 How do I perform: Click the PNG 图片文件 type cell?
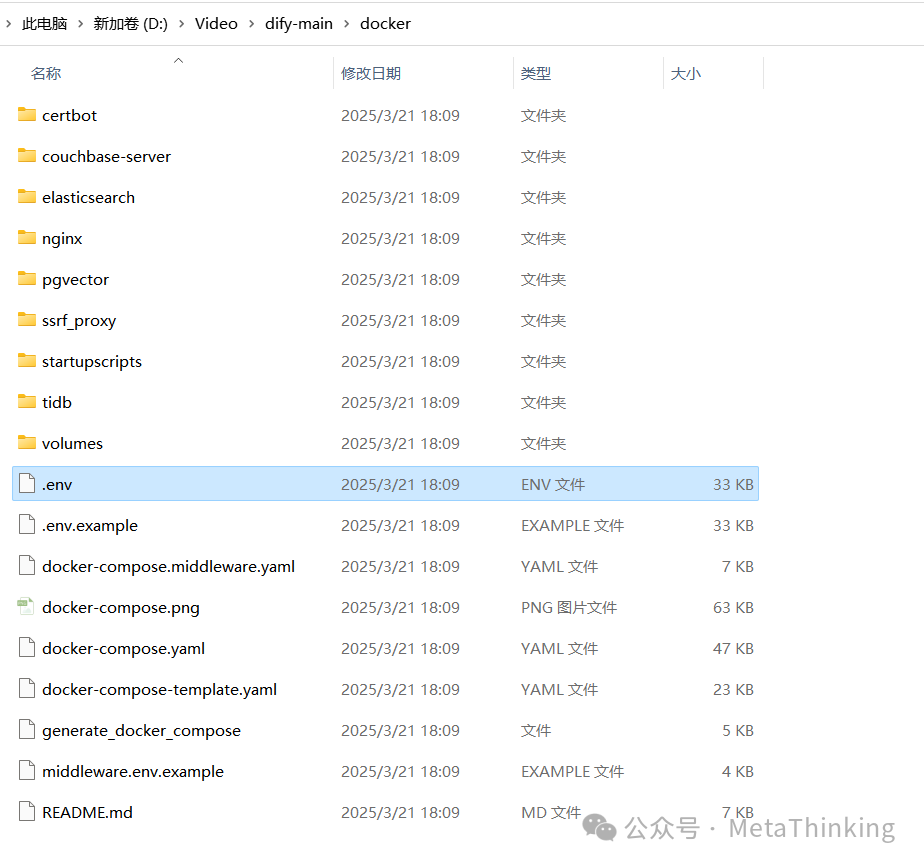(x=569, y=608)
